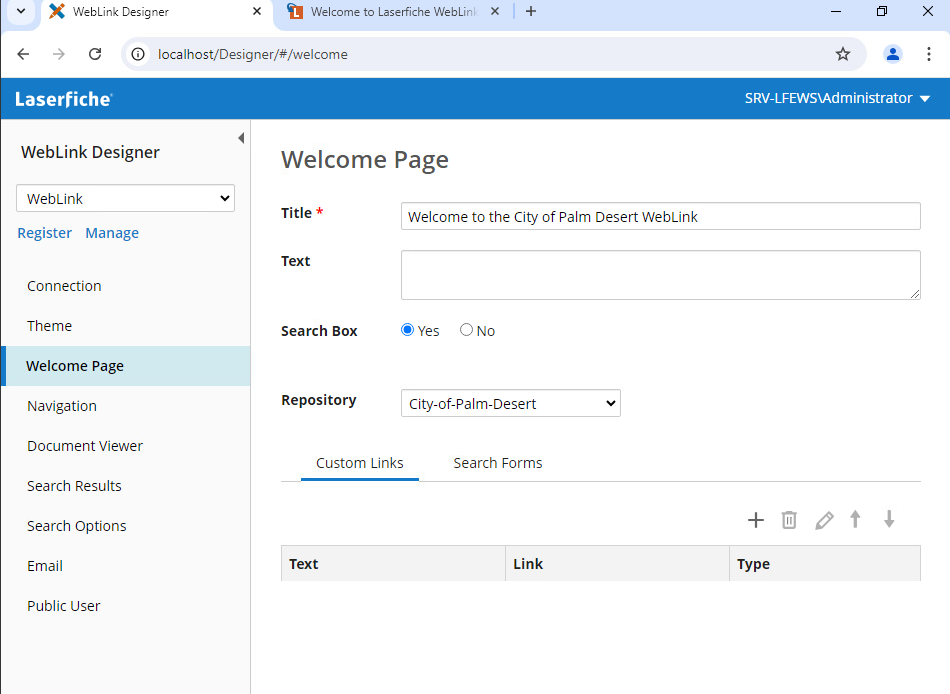This screenshot has height=694, width=950.
Task: Bookmark this page with the star icon
Action: pyautogui.click(x=843, y=54)
